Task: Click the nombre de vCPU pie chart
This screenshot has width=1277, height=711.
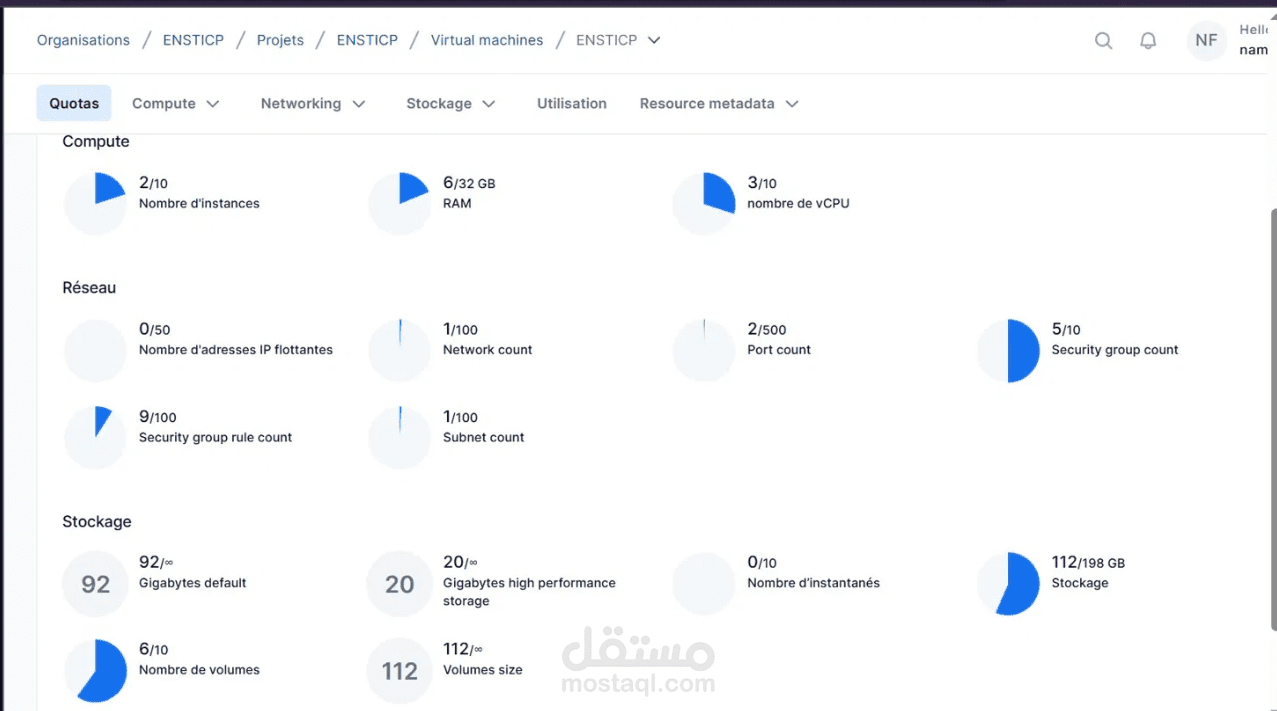Action: click(704, 204)
